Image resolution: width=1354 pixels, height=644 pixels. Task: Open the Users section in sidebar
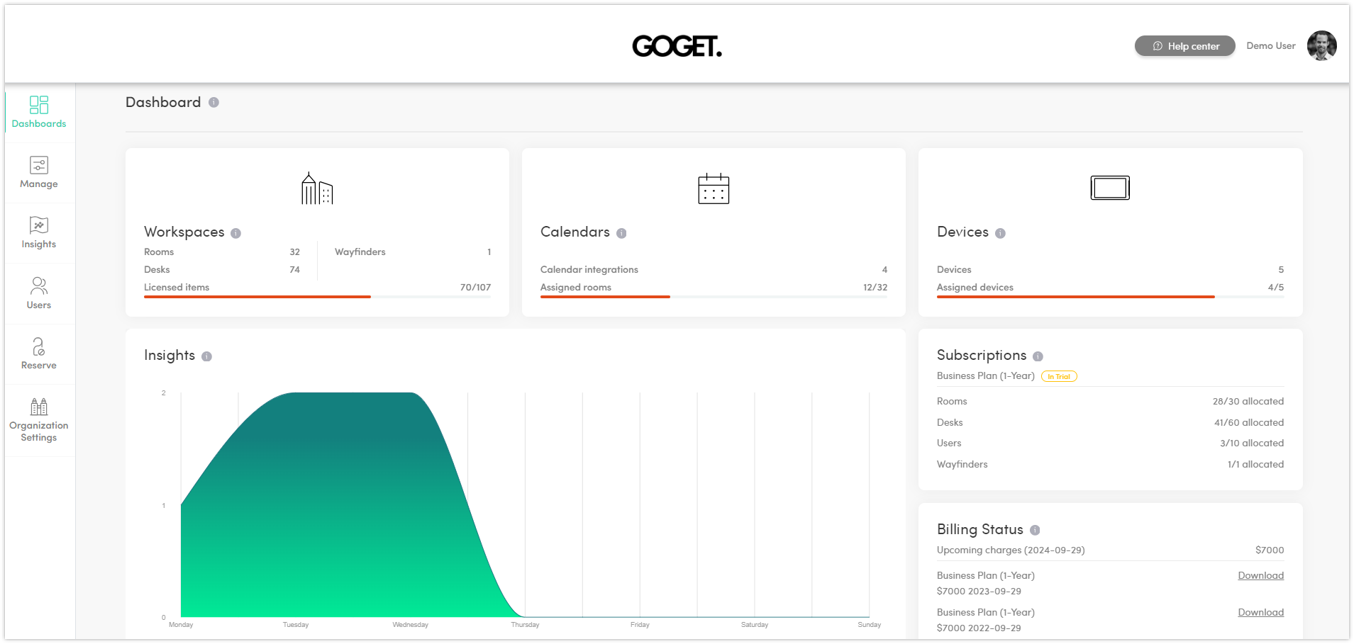38,287
